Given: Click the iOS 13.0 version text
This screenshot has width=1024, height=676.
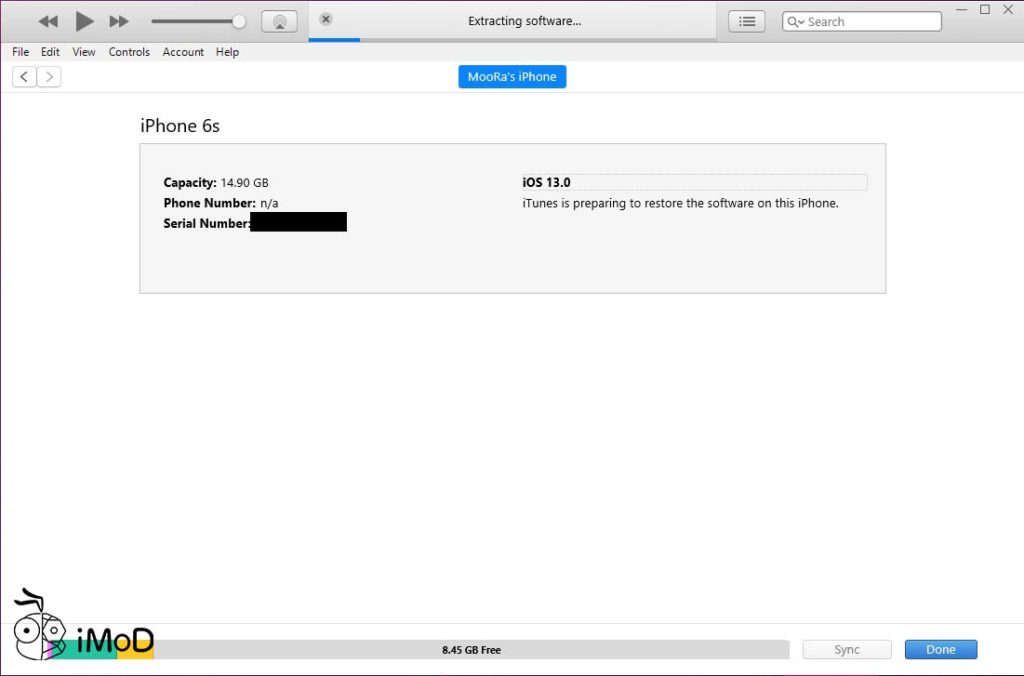Looking at the screenshot, I should point(546,182).
